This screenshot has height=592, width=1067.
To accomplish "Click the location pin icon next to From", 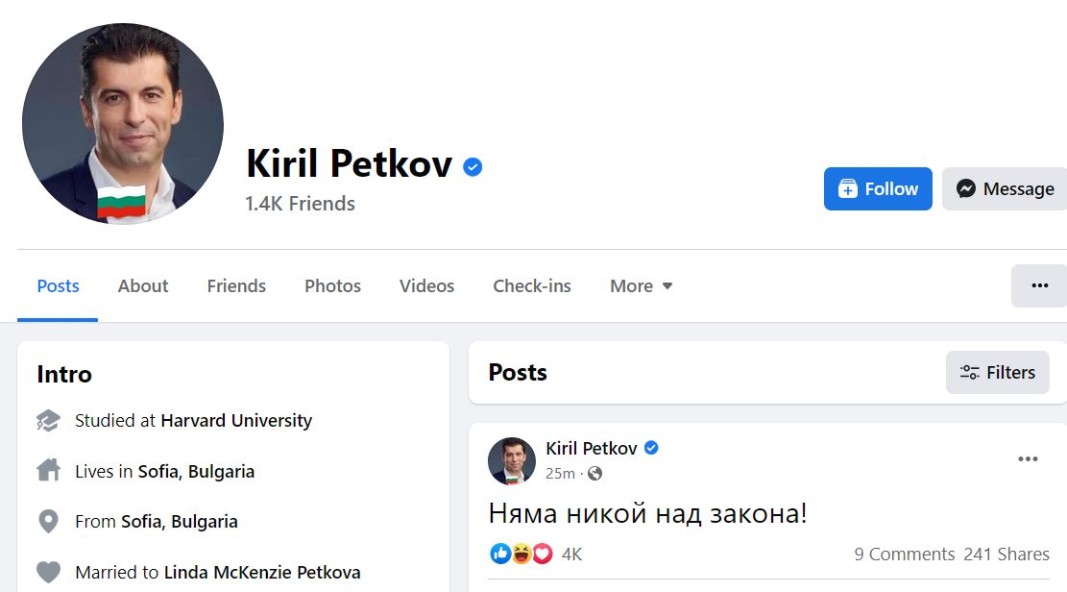I will click(x=48, y=522).
